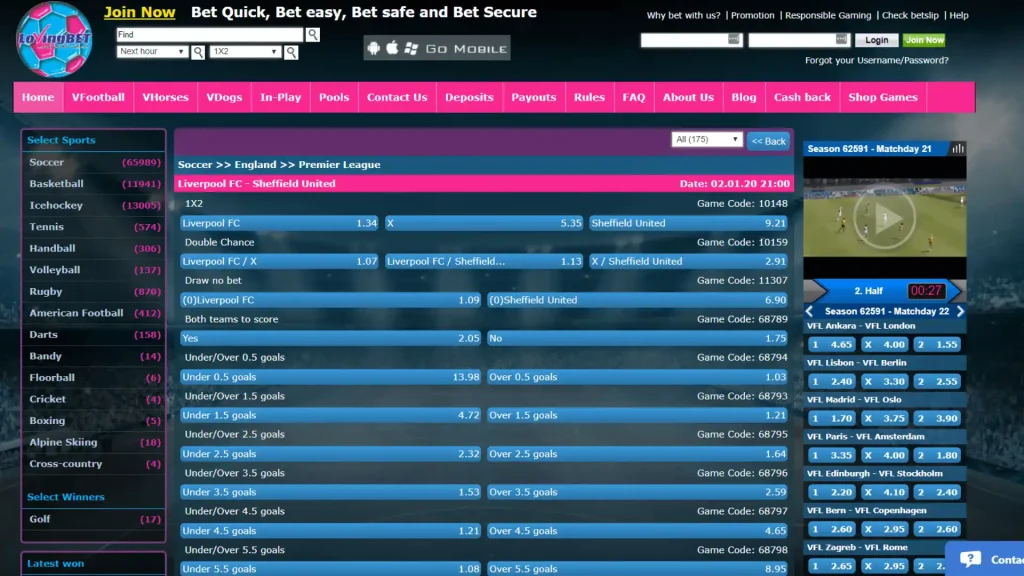Click the username input field
This screenshot has height=576, width=1024.
coord(692,40)
